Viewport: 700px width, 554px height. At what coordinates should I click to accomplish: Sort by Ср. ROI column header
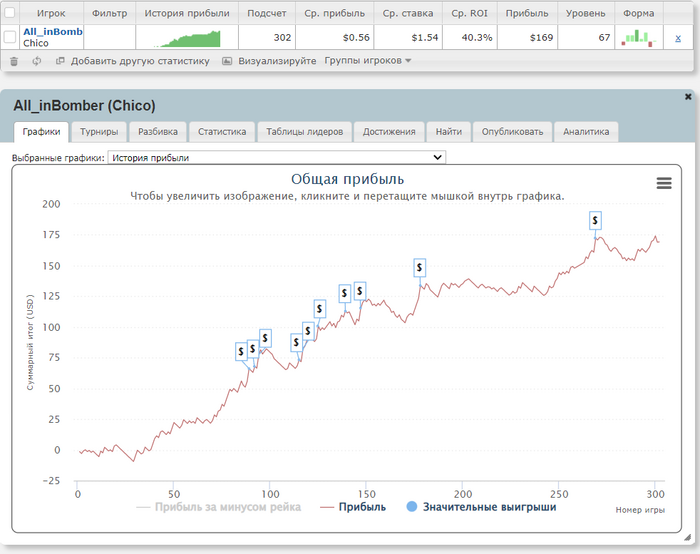tap(469, 13)
